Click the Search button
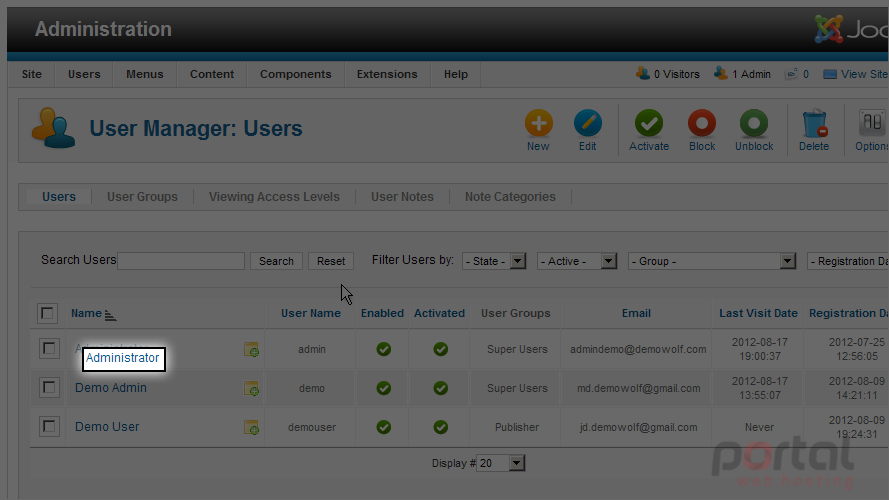Viewport: 889px width, 500px height. tap(276, 261)
